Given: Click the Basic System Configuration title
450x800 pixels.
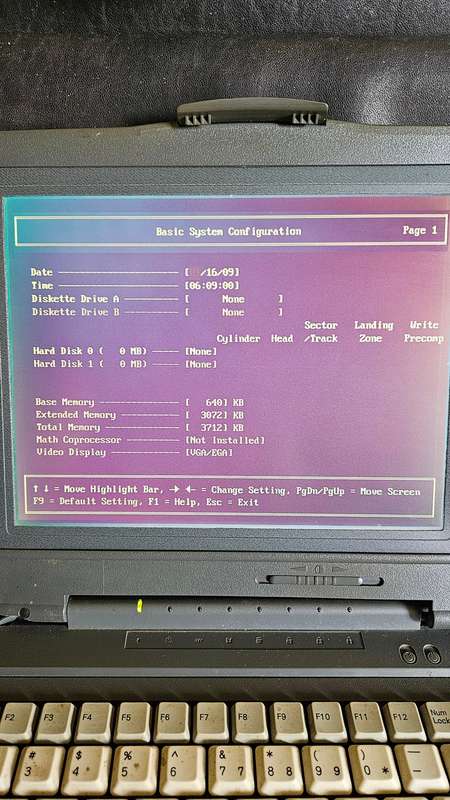Looking at the screenshot, I should point(229,232).
